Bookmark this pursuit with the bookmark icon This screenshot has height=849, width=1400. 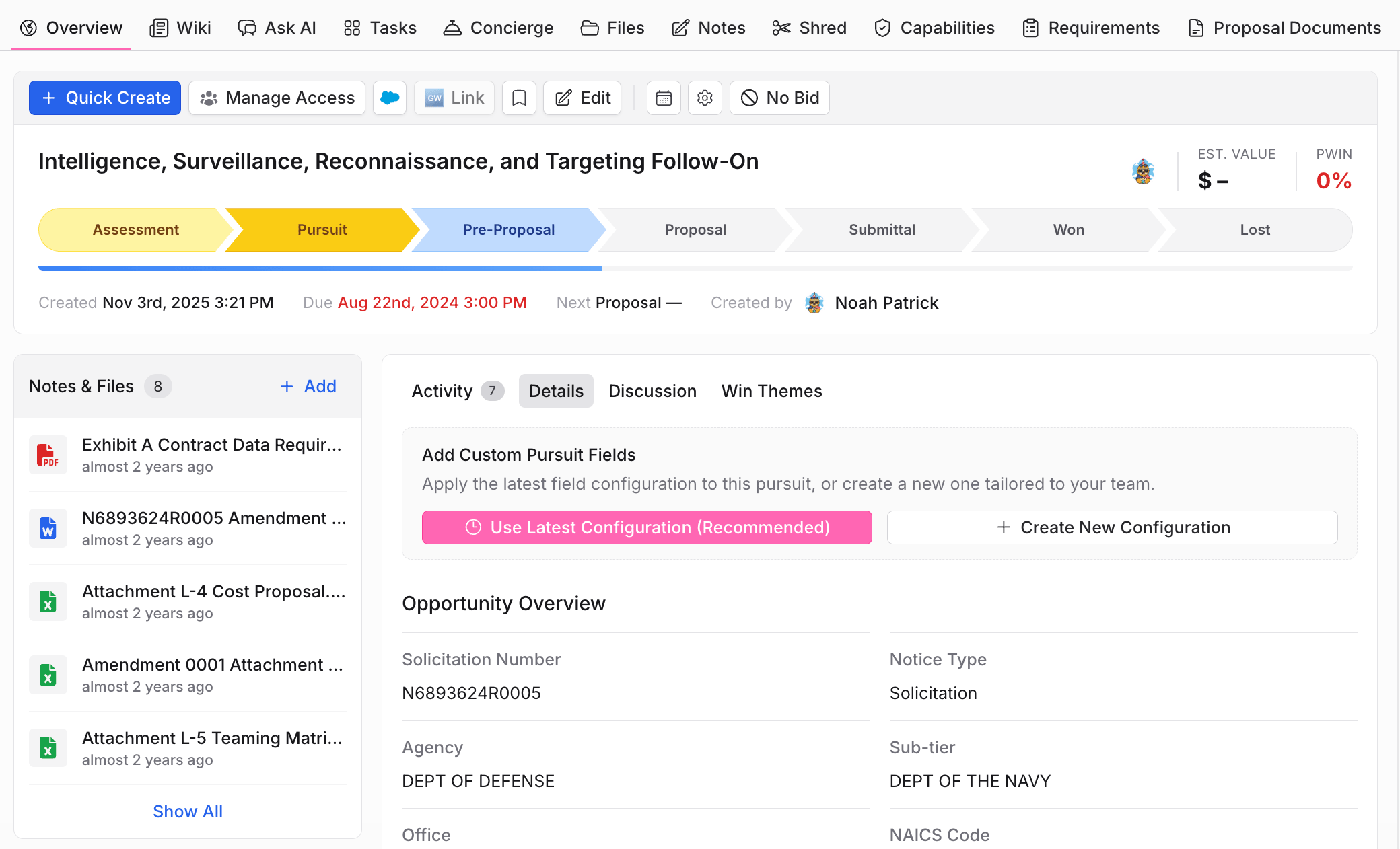(519, 98)
